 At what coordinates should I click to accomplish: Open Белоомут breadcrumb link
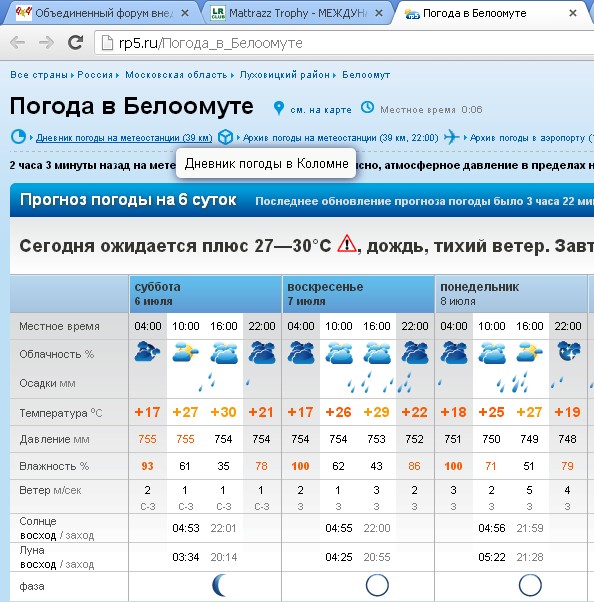pos(366,74)
